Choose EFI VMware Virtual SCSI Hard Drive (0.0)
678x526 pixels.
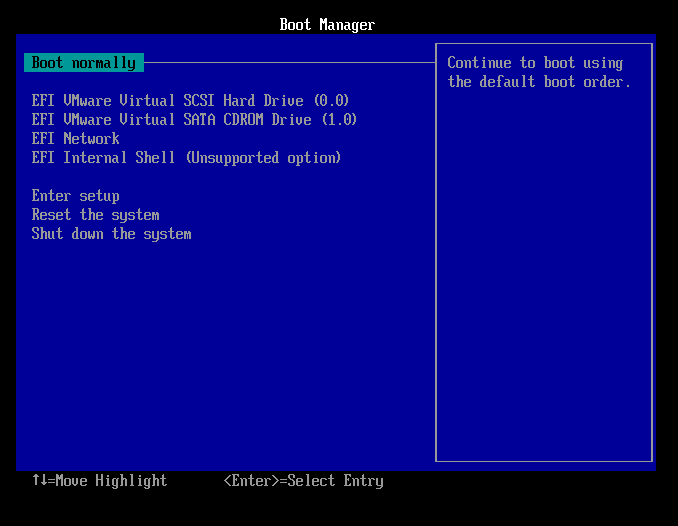(x=190, y=101)
